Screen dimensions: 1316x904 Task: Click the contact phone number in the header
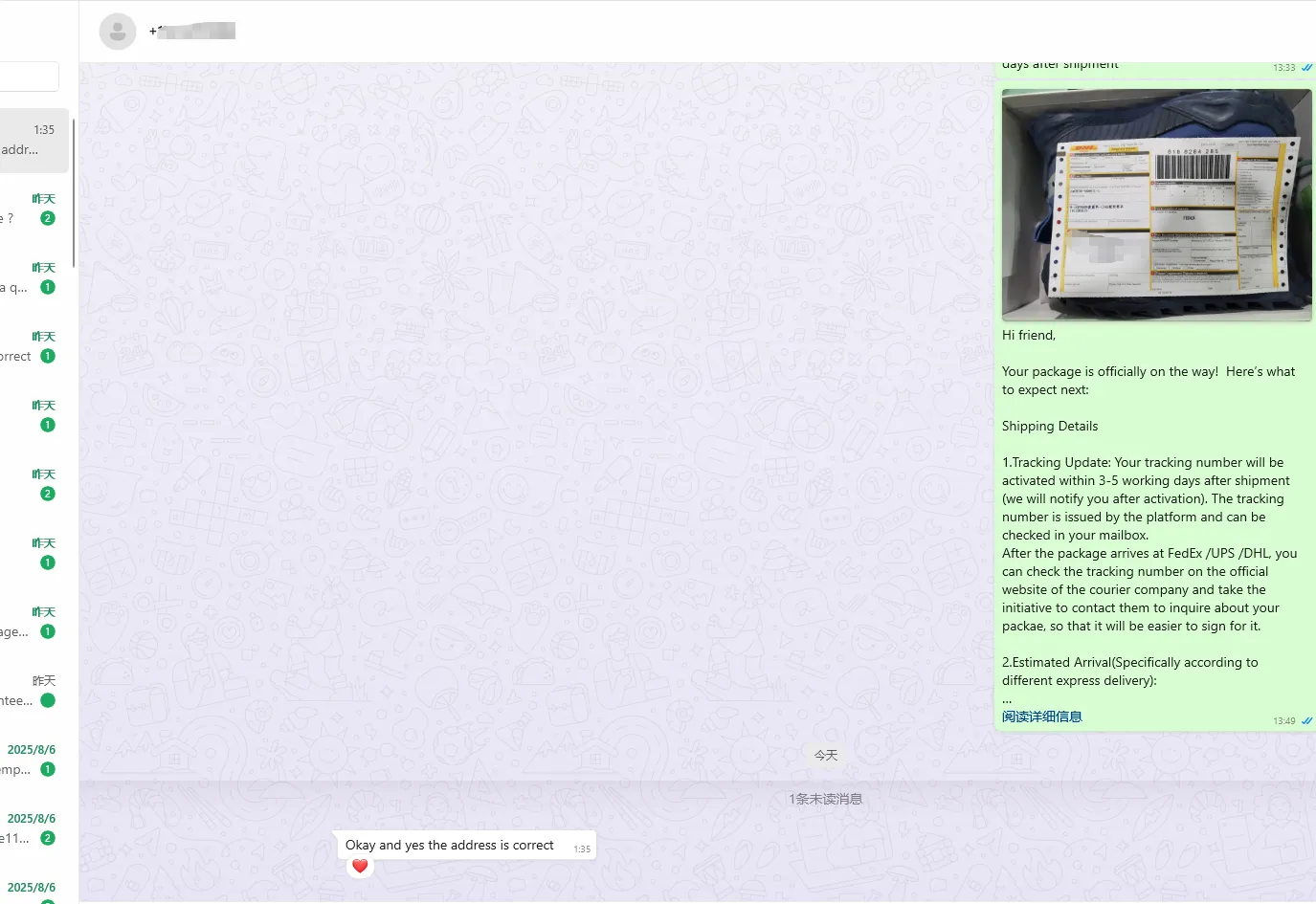point(192,32)
